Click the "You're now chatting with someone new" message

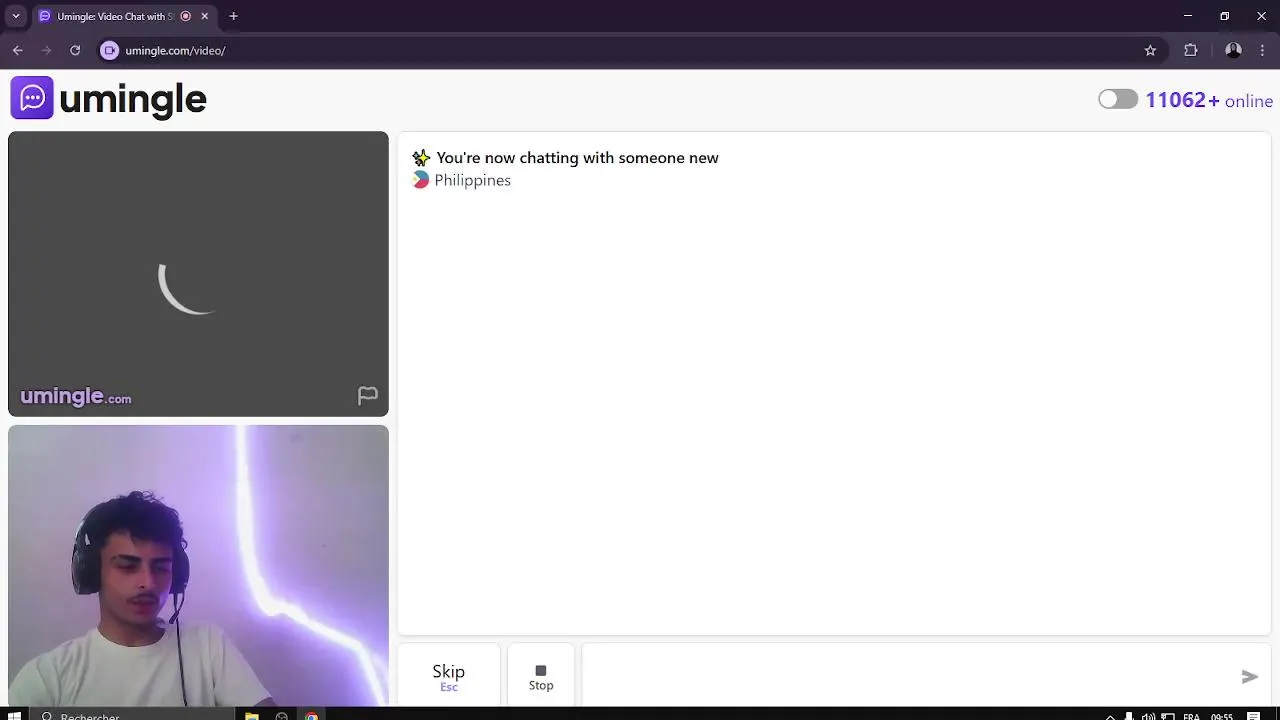tap(577, 158)
